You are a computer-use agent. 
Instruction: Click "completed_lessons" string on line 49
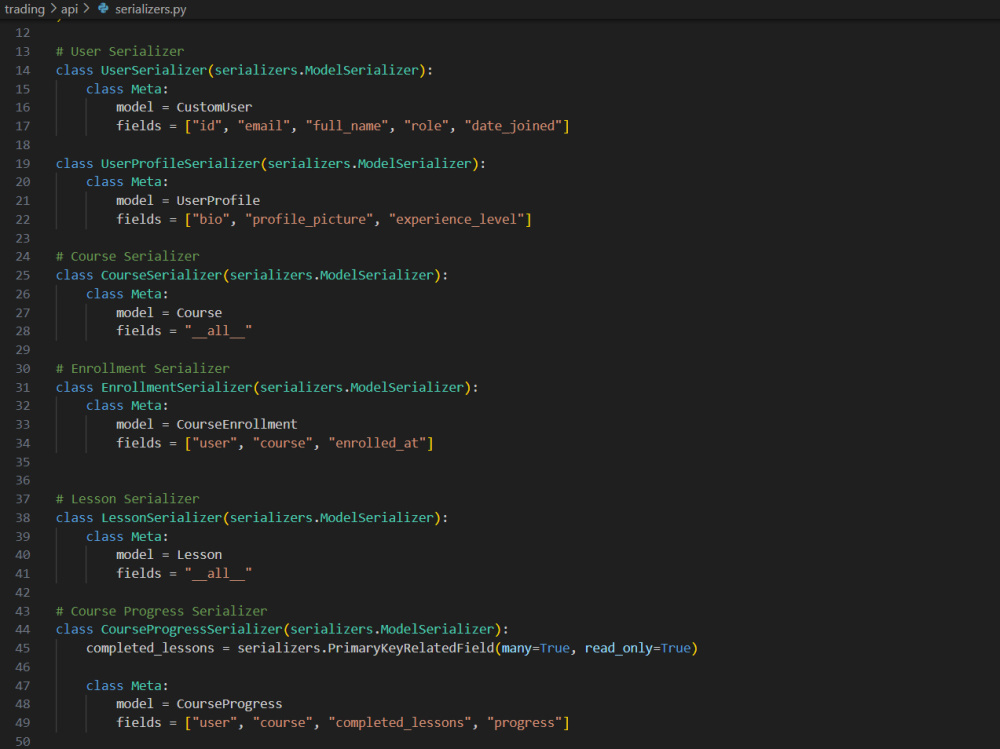coord(400,723)
